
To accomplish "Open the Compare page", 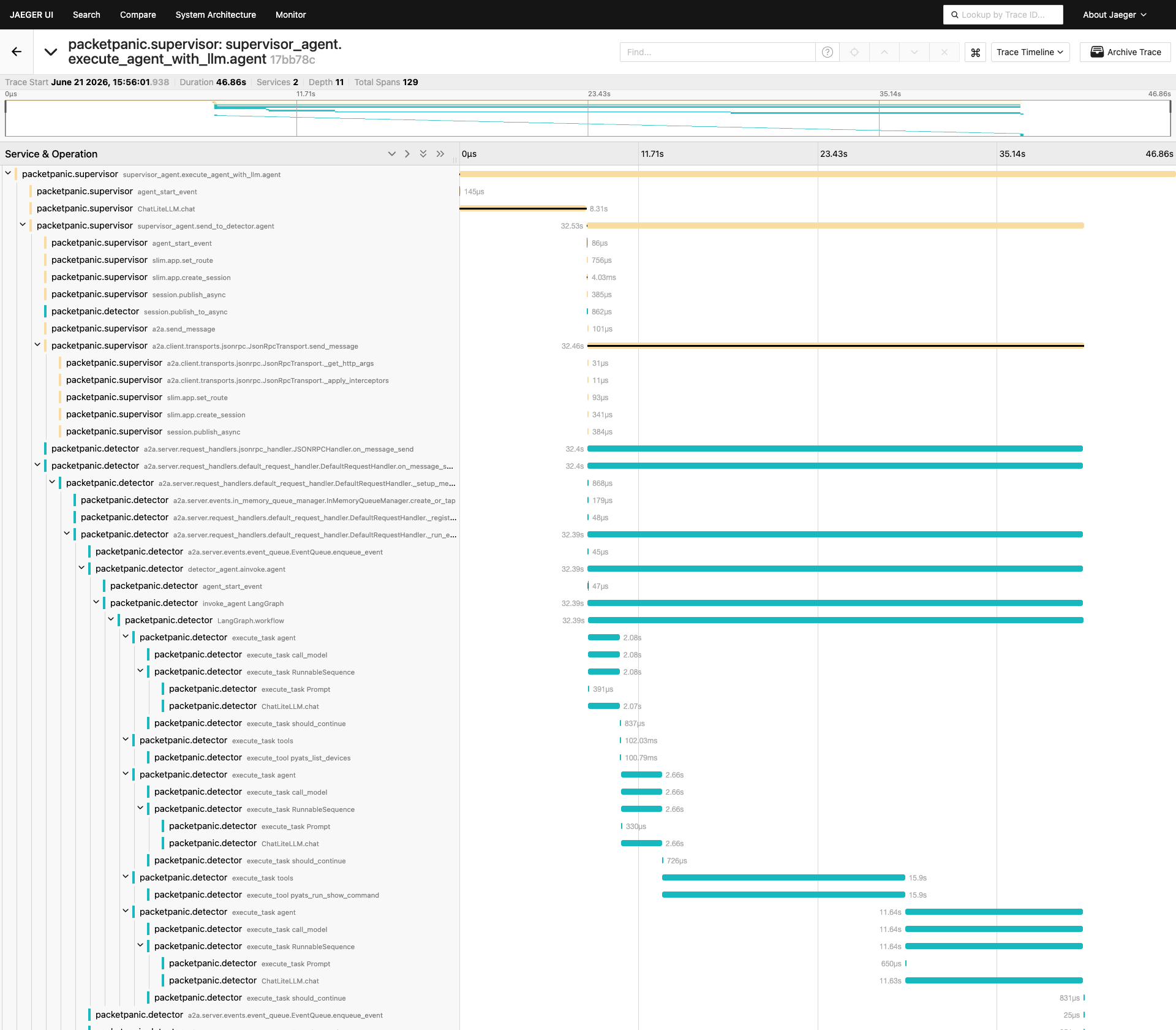I will 138,15.
